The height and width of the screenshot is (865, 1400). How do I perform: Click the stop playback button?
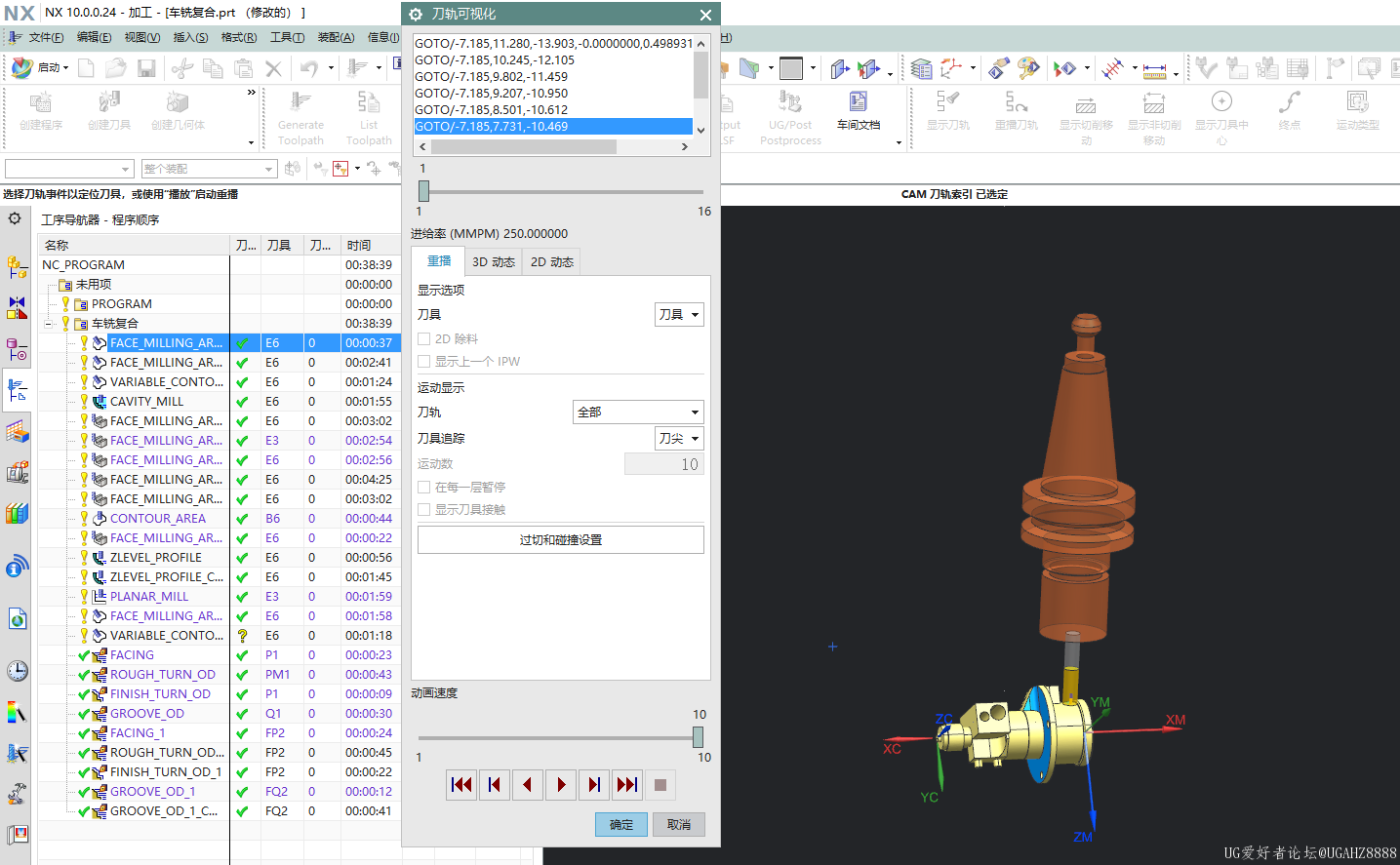(x=660, y=784)
